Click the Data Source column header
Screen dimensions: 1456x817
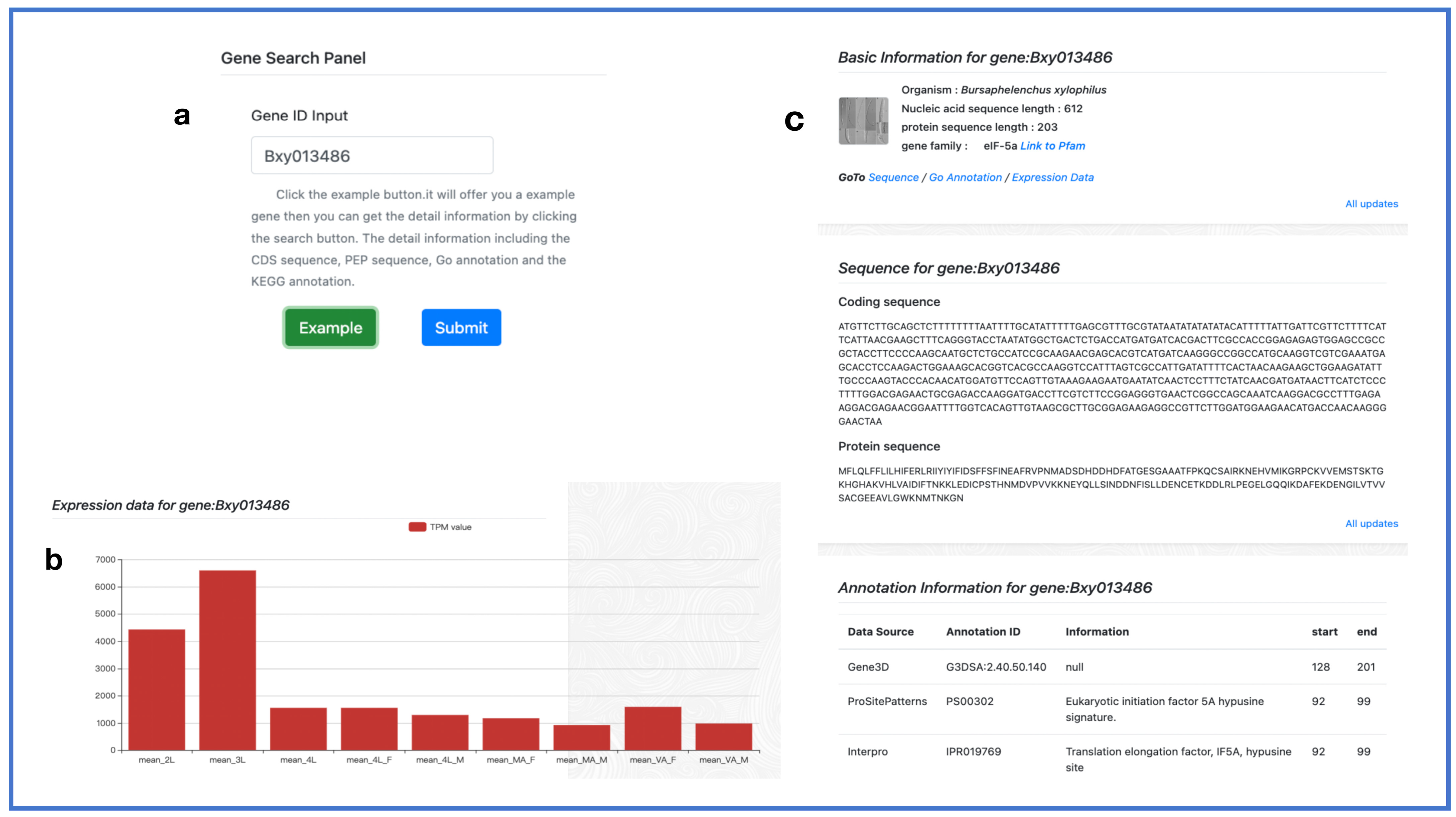[880, 631]
